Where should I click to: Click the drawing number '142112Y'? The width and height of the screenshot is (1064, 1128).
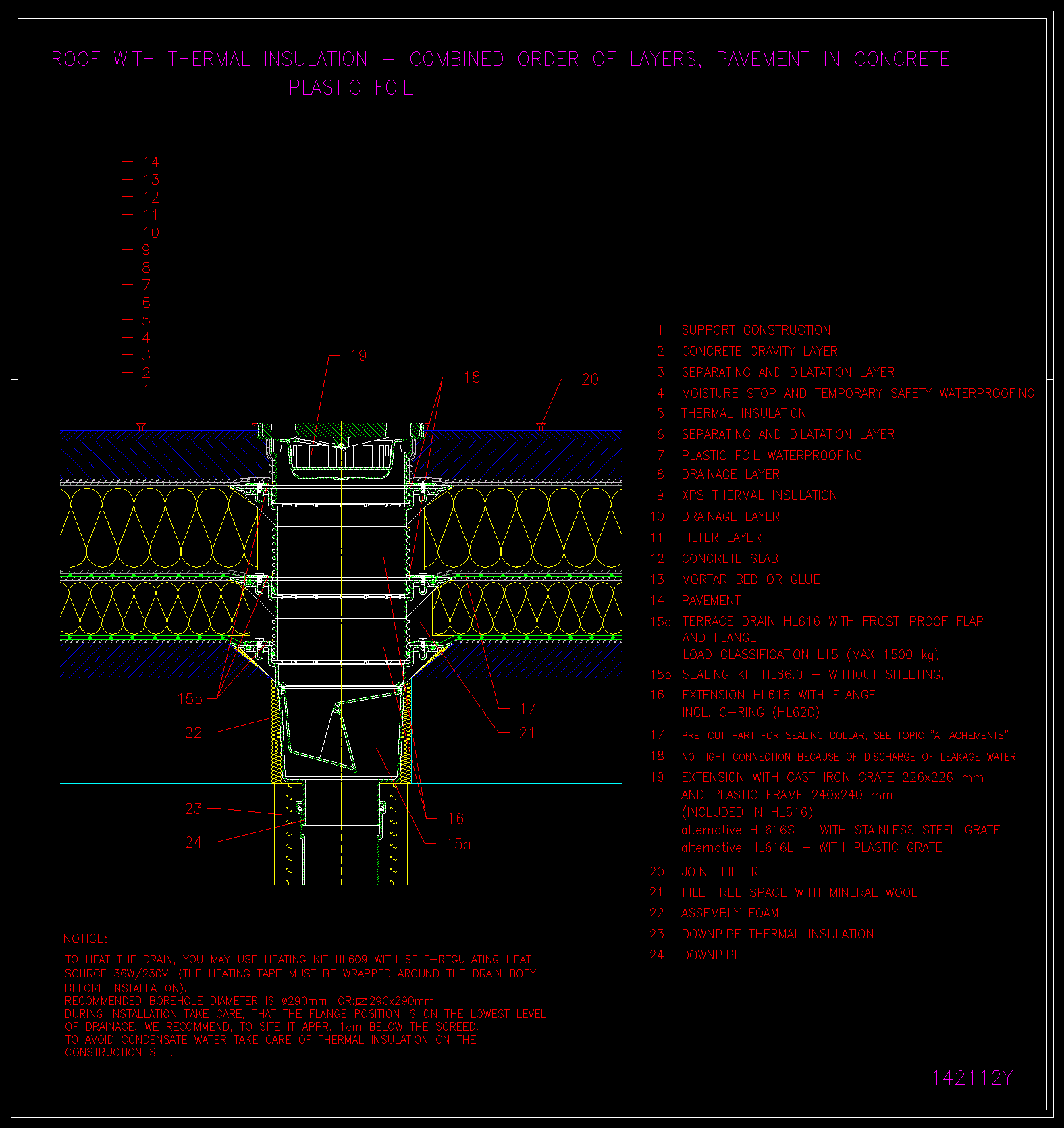972,1078
